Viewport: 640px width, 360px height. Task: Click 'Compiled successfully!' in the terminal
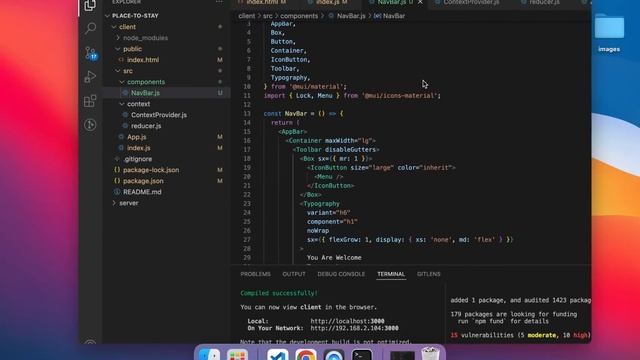(279, 293)
